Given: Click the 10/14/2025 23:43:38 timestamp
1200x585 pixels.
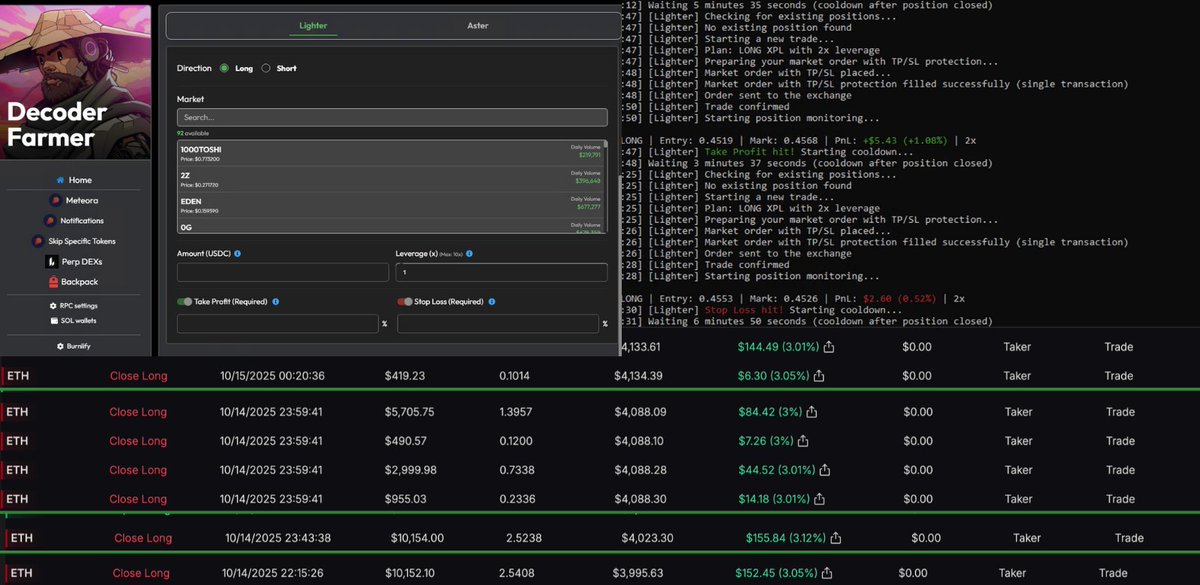Looking at the screenshot, I should tap(277, 538).
